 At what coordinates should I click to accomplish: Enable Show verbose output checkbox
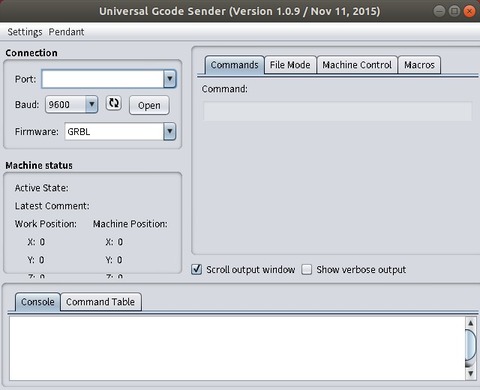pos(307,269)
